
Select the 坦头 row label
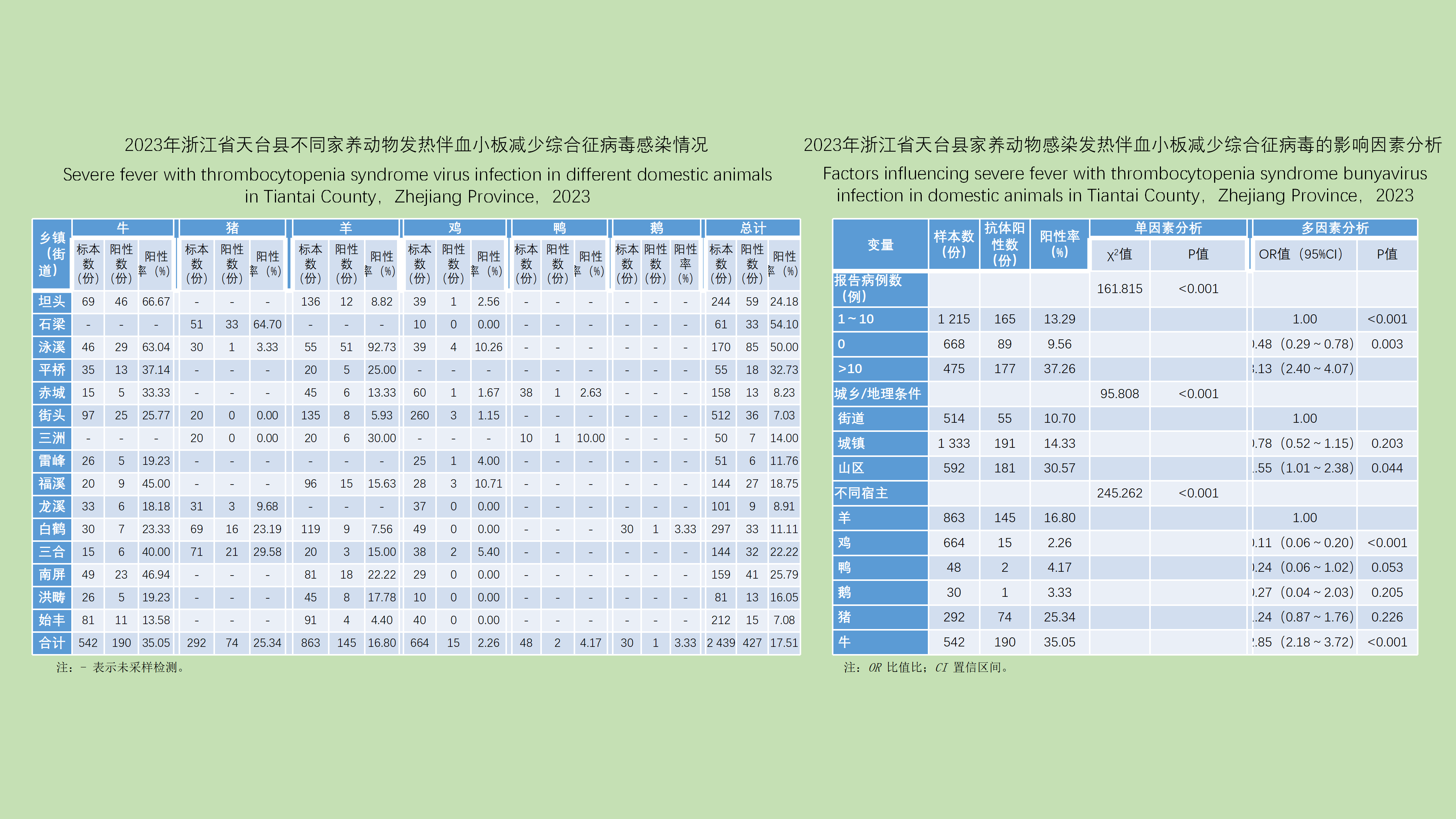tap(52, 301)
